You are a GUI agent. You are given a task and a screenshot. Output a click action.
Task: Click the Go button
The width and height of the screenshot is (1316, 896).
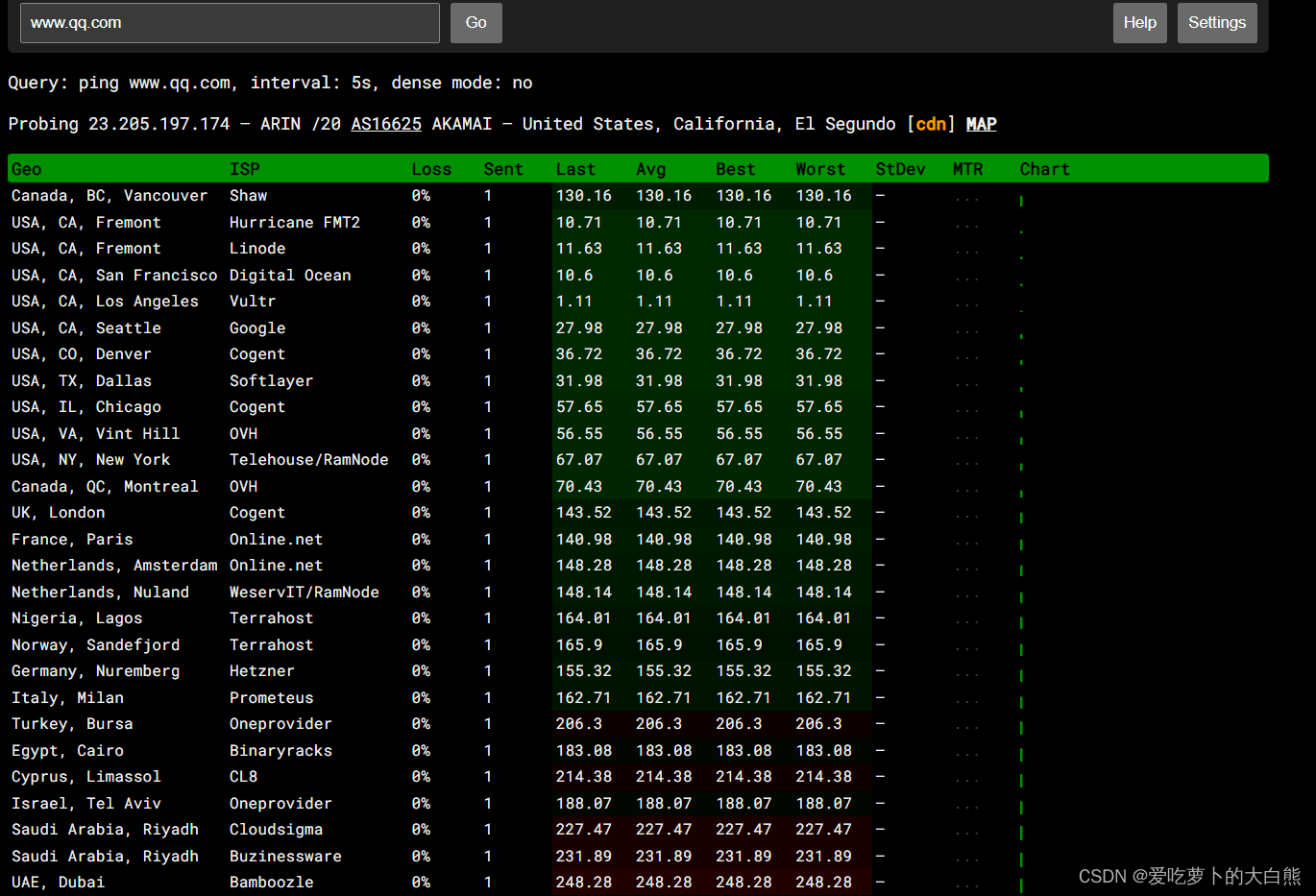(x=476, y=23)
